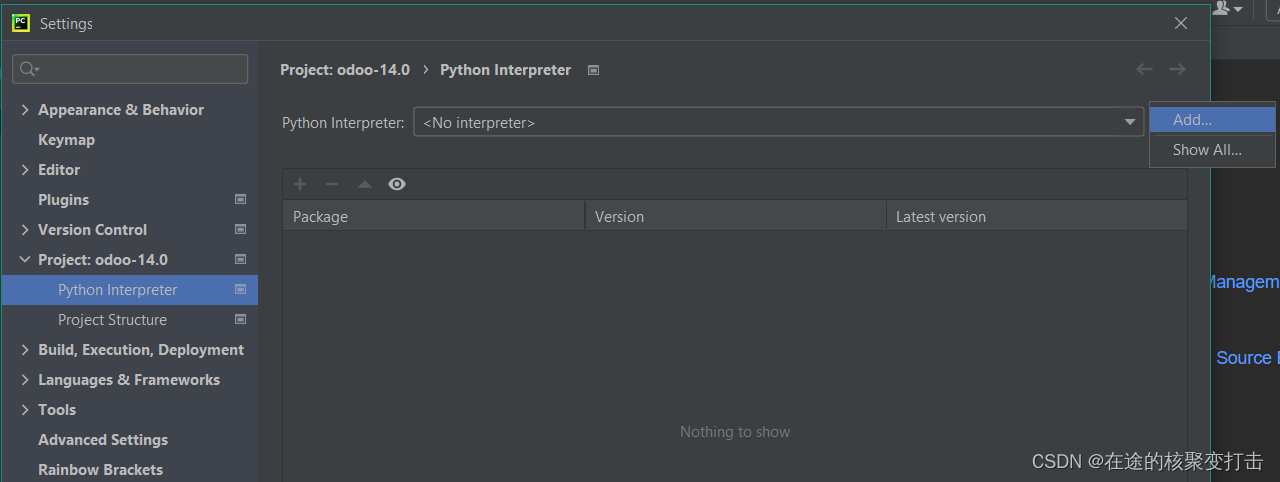The width and height of the screenshot is (1280, 482).
Task: Expand the Build, Execution, Deployment section
Action: (25, 350)
